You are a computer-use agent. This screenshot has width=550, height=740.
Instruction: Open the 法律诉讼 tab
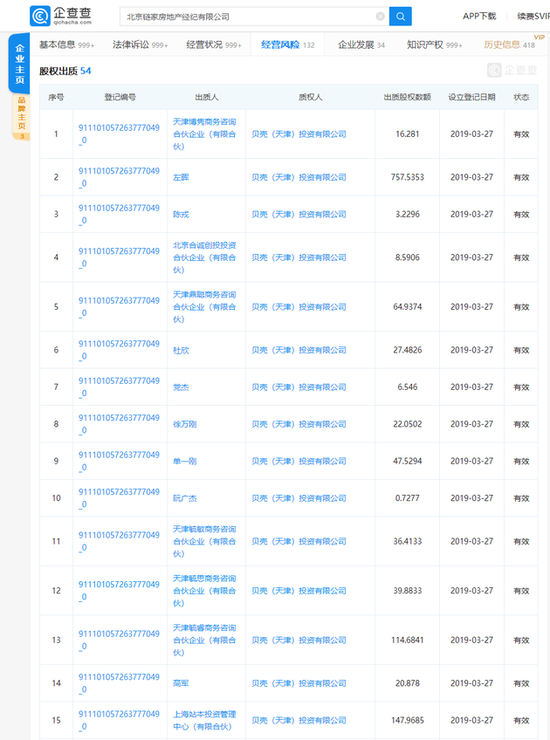point(140,45)
